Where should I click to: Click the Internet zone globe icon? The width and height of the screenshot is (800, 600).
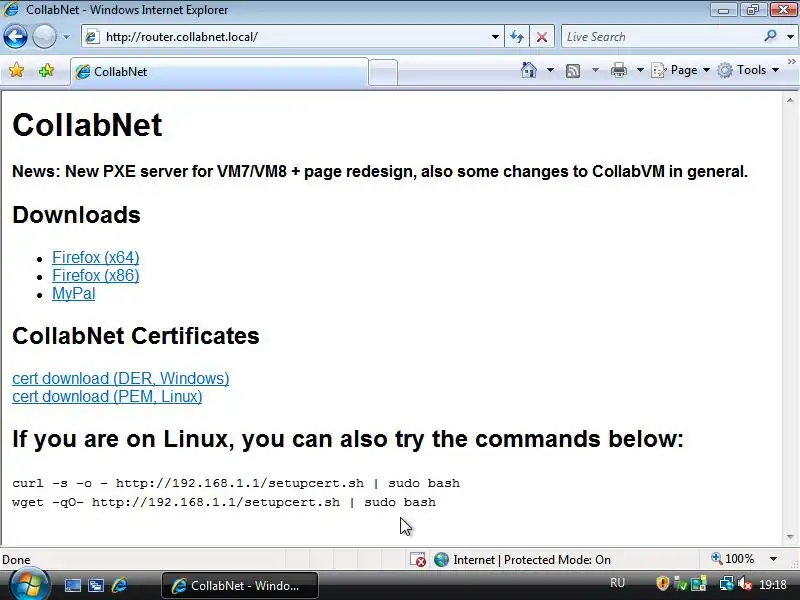(x=441, y=560)
